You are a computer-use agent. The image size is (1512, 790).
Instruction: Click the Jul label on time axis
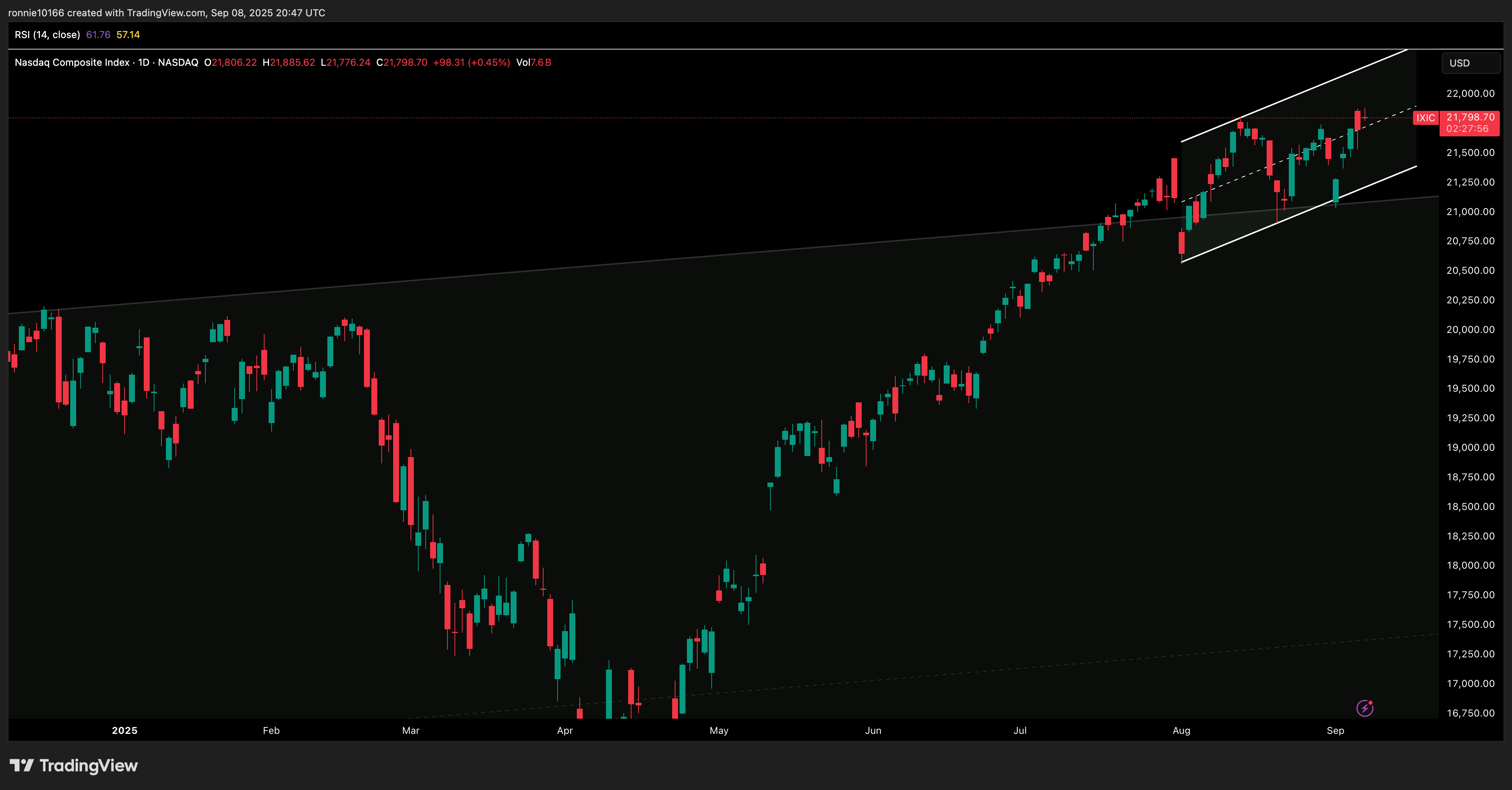pos(1019,730)
